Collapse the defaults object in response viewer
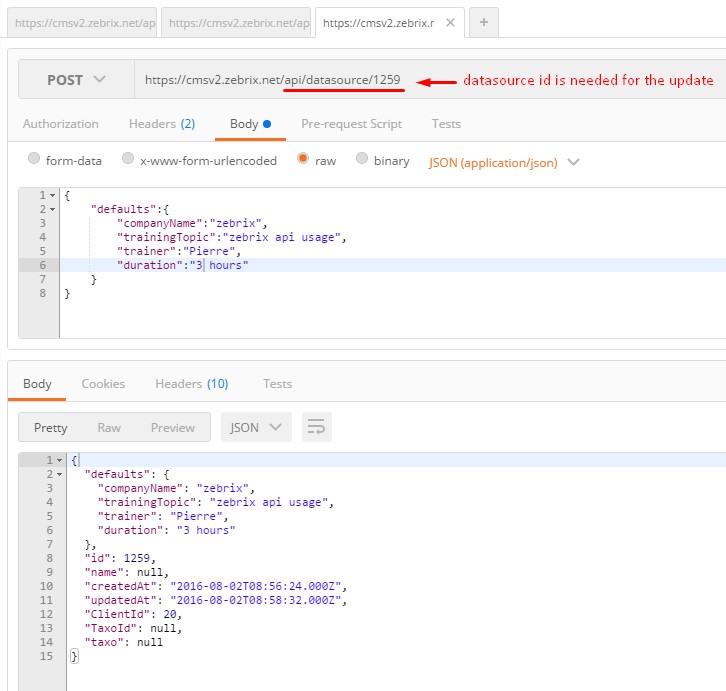Viewport: 726px width, 691px height. click(59, 474)
